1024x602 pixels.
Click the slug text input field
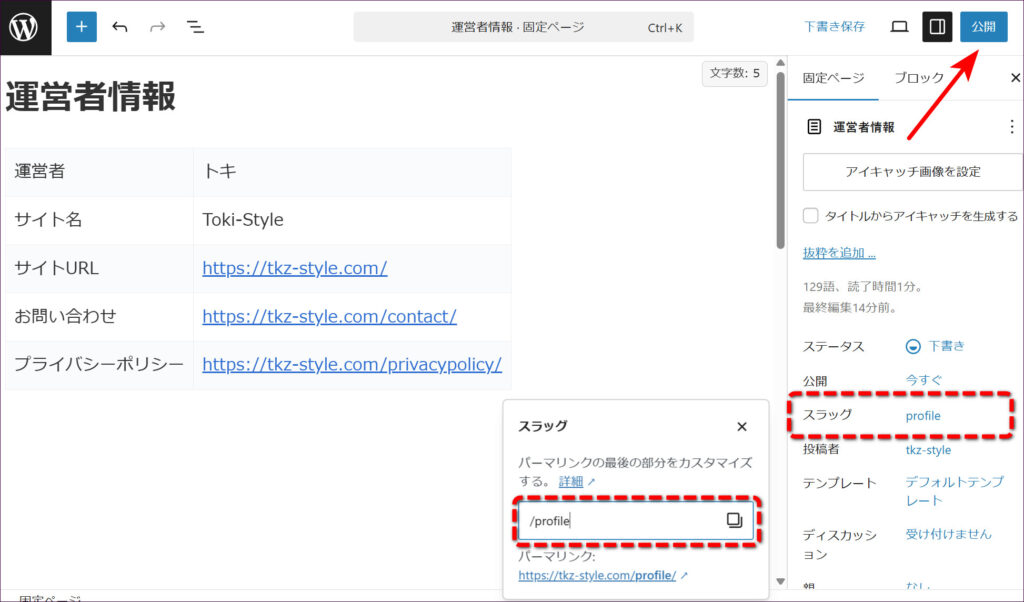pos(620,520)
